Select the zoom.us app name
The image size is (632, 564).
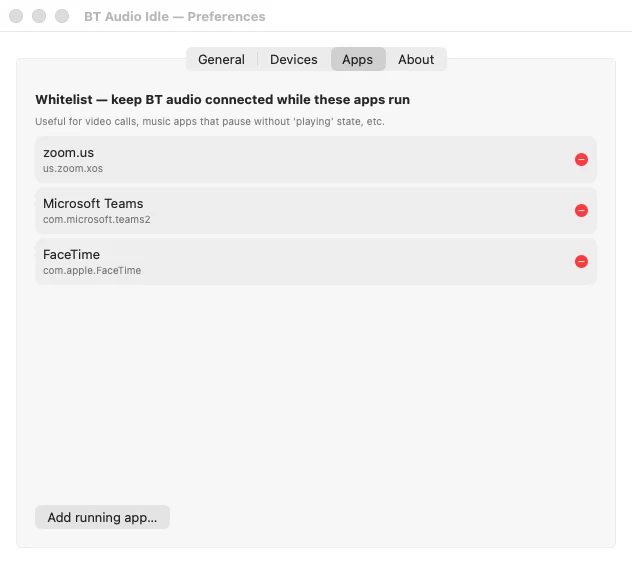[69, 153]
